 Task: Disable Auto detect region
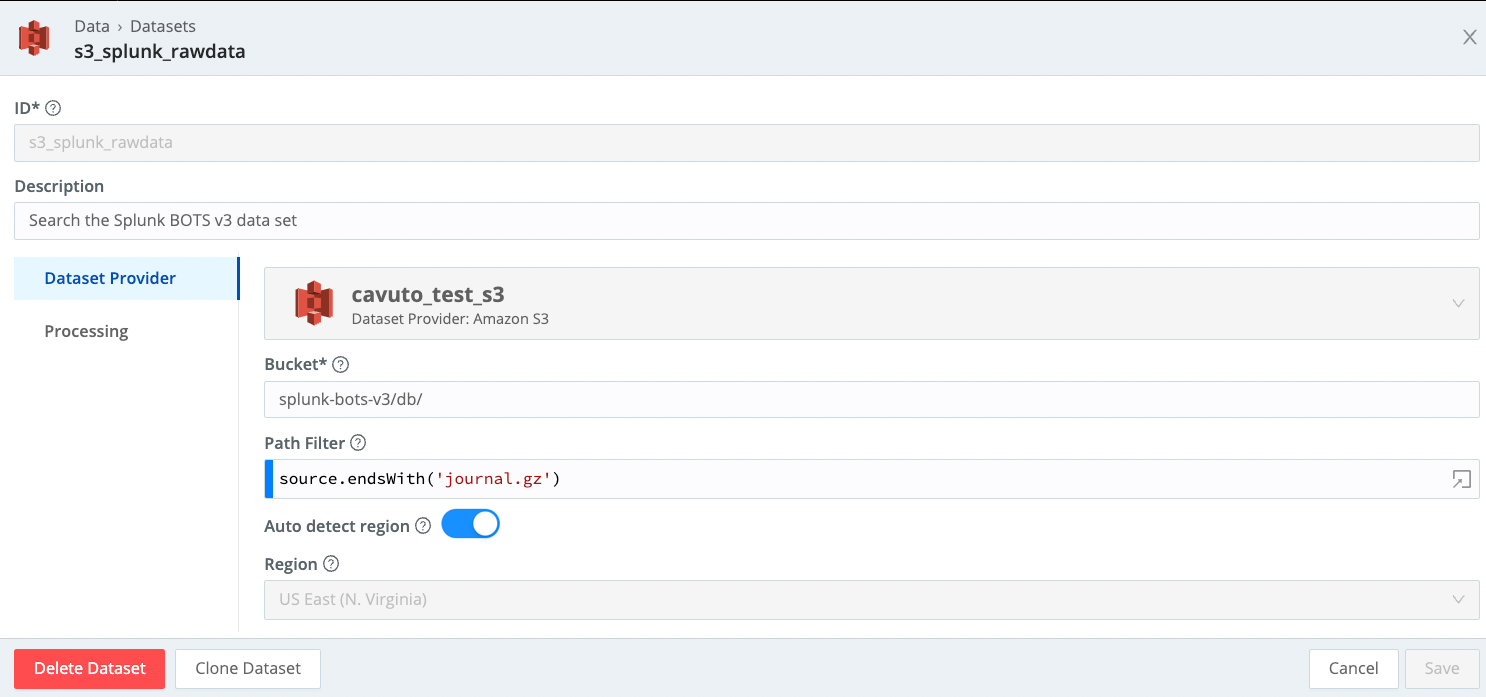(470, 523)
